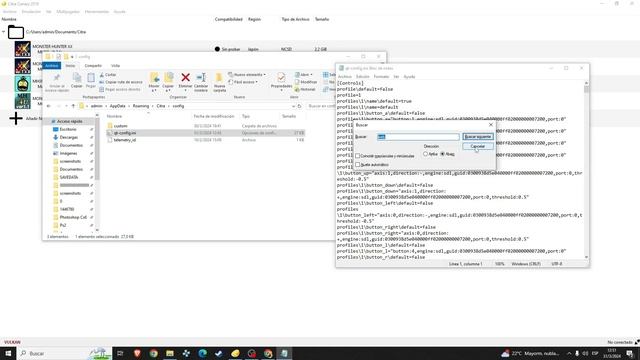Open Compartir tab in File Explorer
This screenshot has height=360, width=640.
click(93, 66)
